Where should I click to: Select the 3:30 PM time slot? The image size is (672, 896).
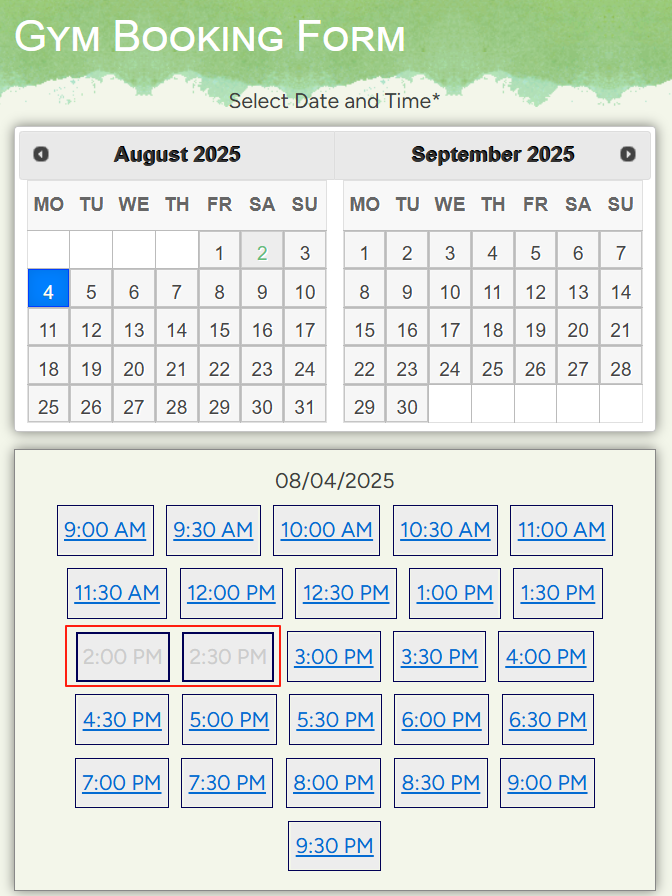(x=439, y=657)
